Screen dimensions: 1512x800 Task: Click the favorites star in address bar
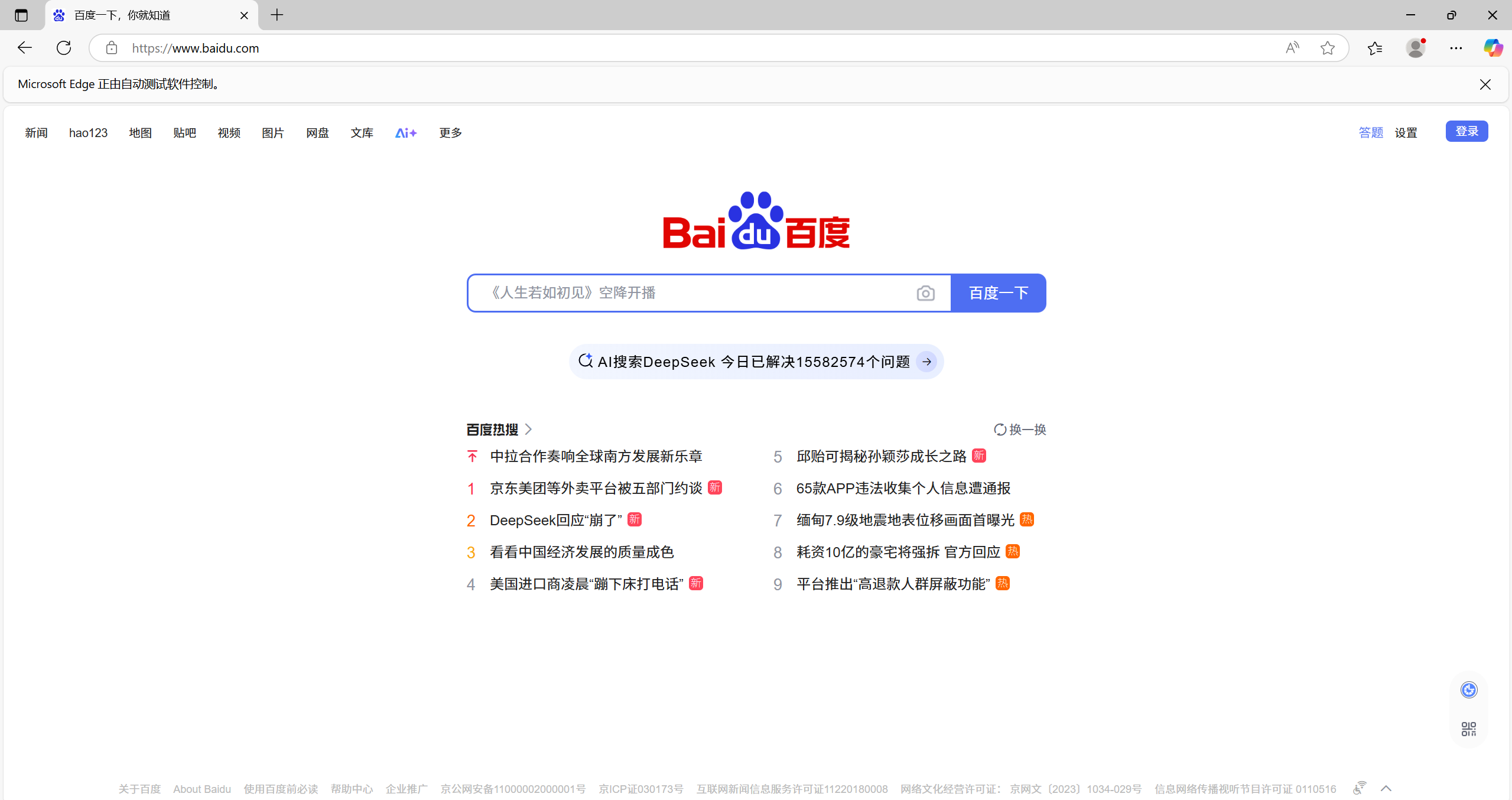pos(1327,48)
